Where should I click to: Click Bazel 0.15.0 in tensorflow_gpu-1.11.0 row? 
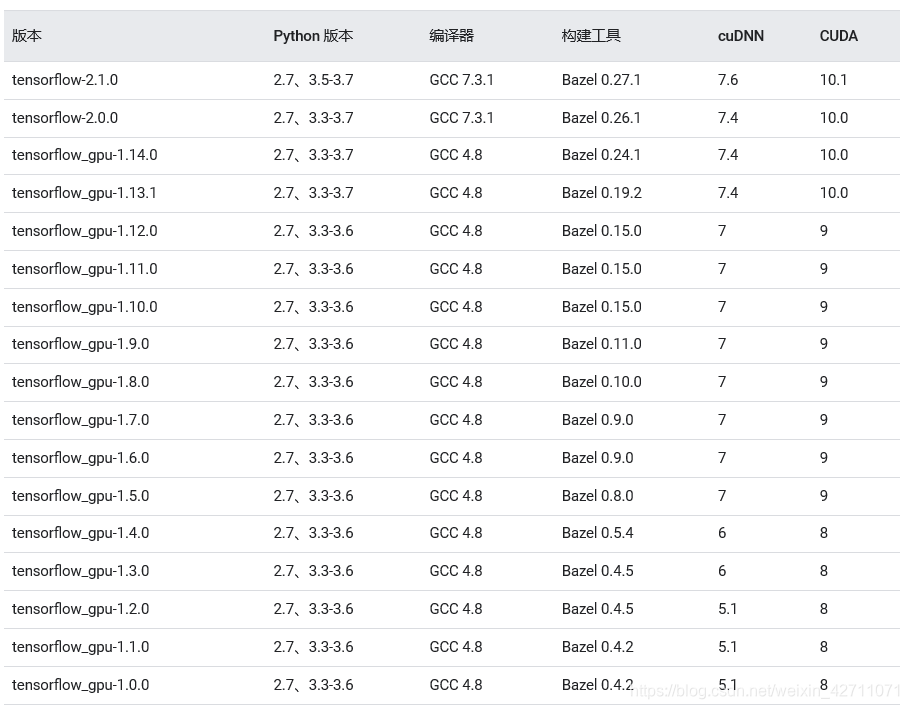[602, 269]
